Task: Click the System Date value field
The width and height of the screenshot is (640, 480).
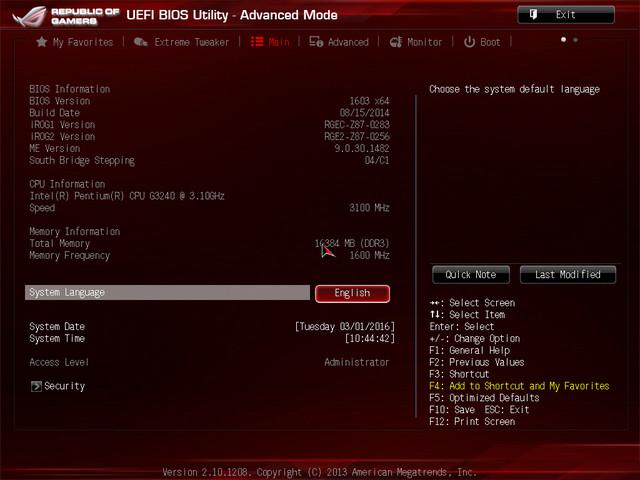Action: point(345,327)
